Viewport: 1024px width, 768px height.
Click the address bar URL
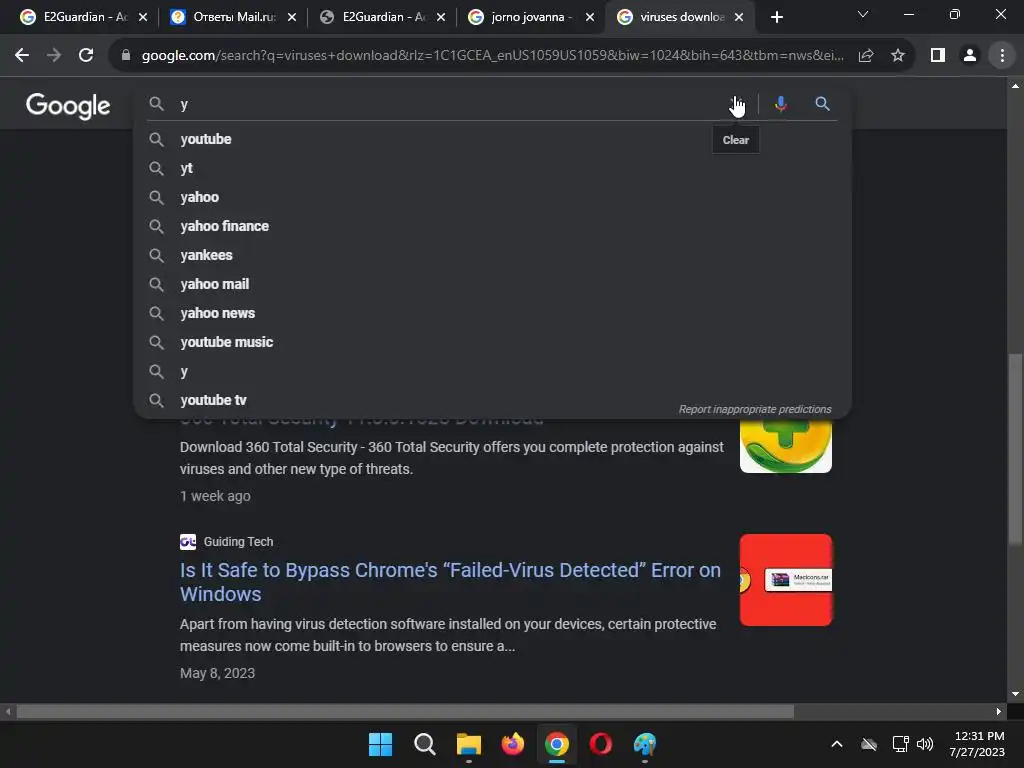492,56
